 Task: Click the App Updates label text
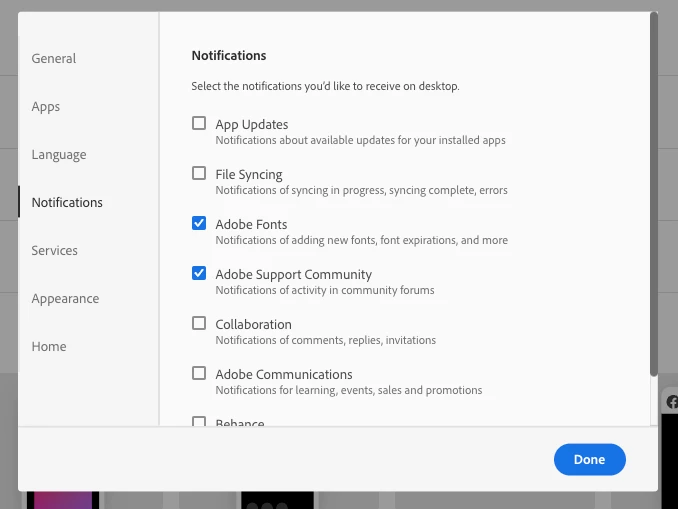tap(252, 125)
